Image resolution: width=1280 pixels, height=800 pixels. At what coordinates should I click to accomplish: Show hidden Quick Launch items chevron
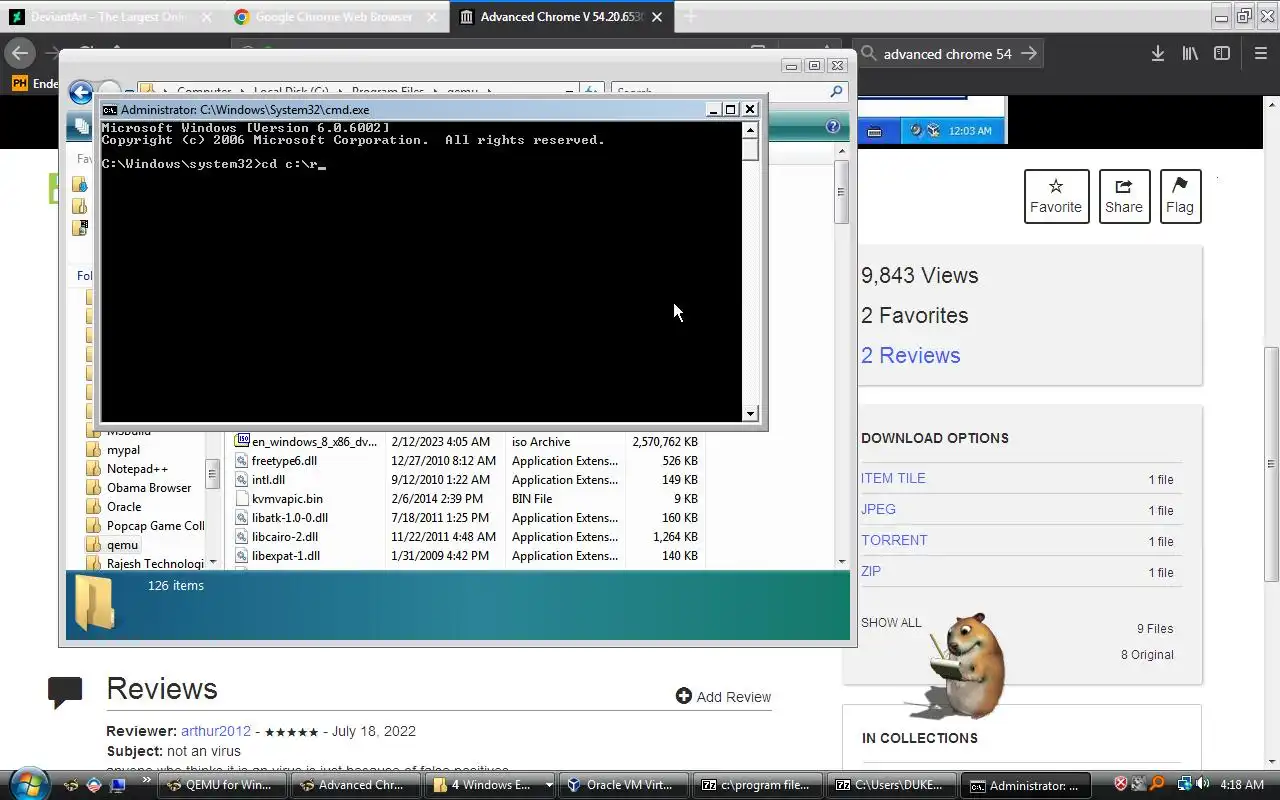tap(147, 780)
